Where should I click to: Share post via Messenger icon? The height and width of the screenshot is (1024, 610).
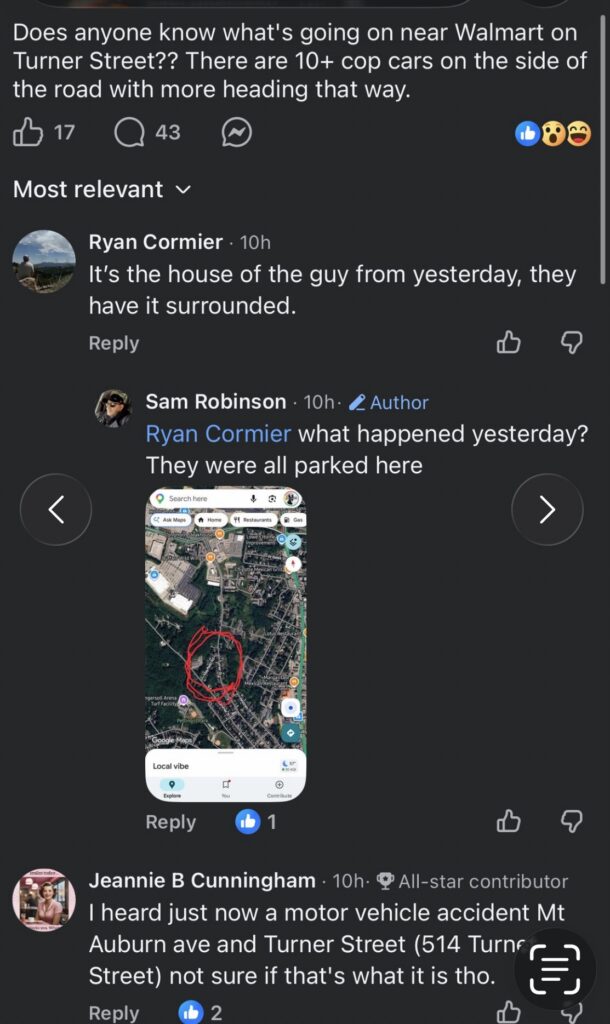click(x=236, y=132)
